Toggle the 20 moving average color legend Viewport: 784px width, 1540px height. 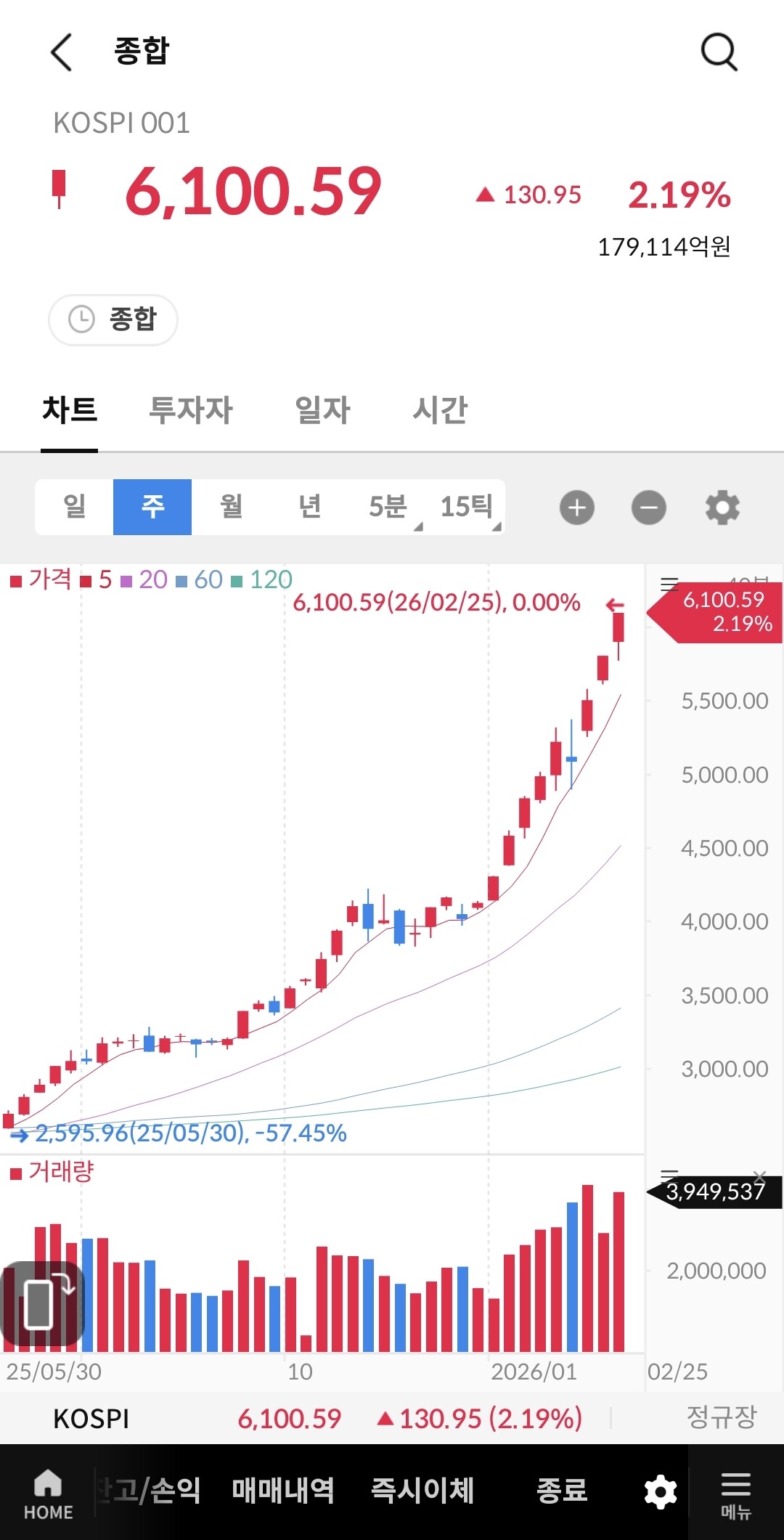(x=144, y=579)
